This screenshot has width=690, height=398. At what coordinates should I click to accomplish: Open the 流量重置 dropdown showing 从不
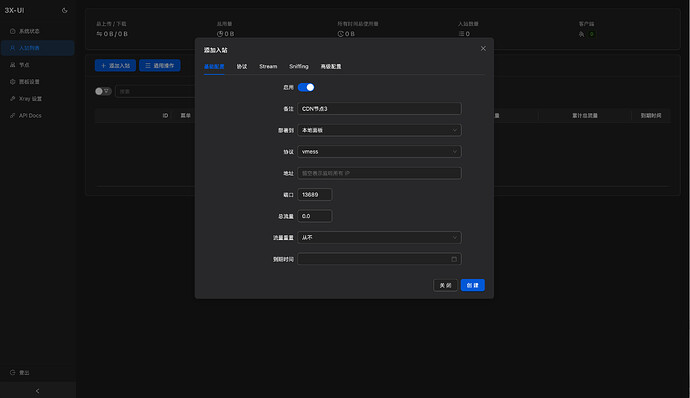pyautogui.click(x=379, y=237)
